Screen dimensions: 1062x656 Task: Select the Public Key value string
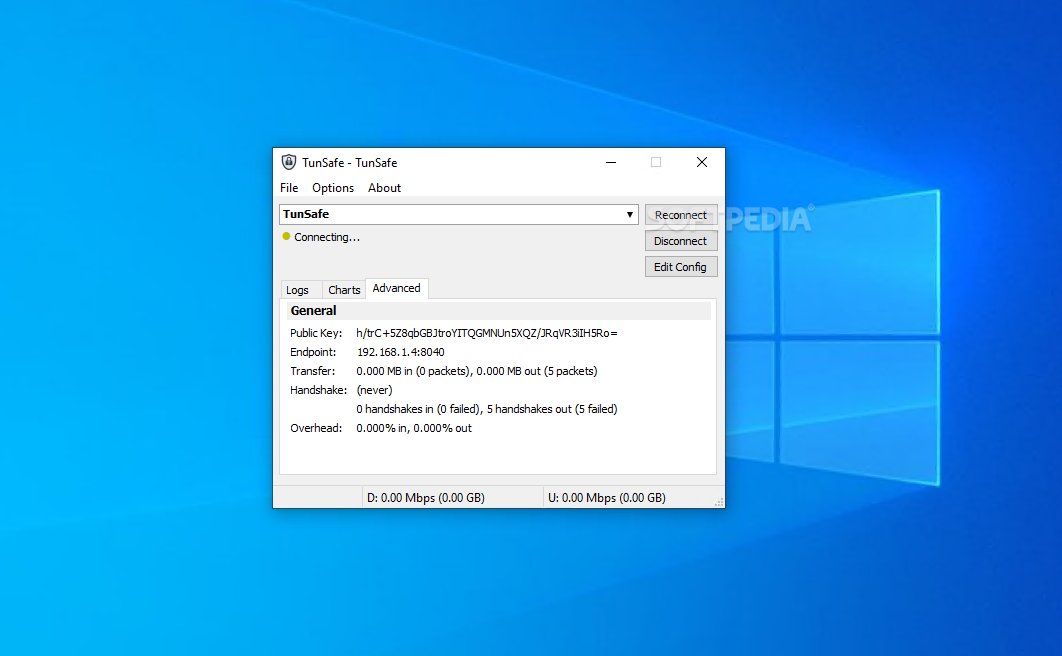(x=486, y=333)
